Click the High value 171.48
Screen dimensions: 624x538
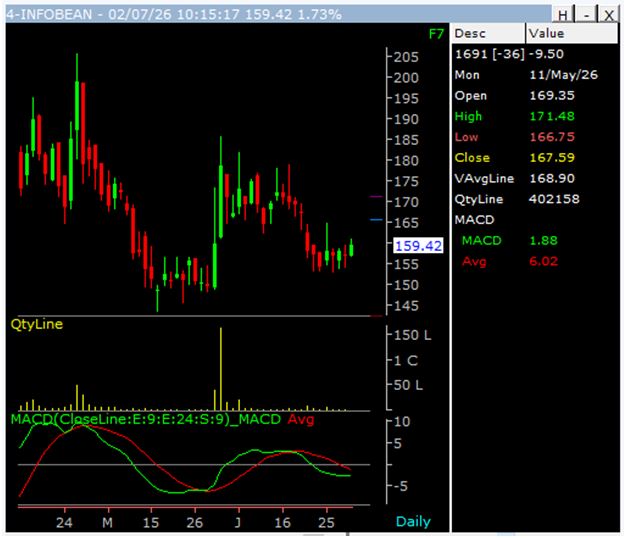tap(552, 116)
